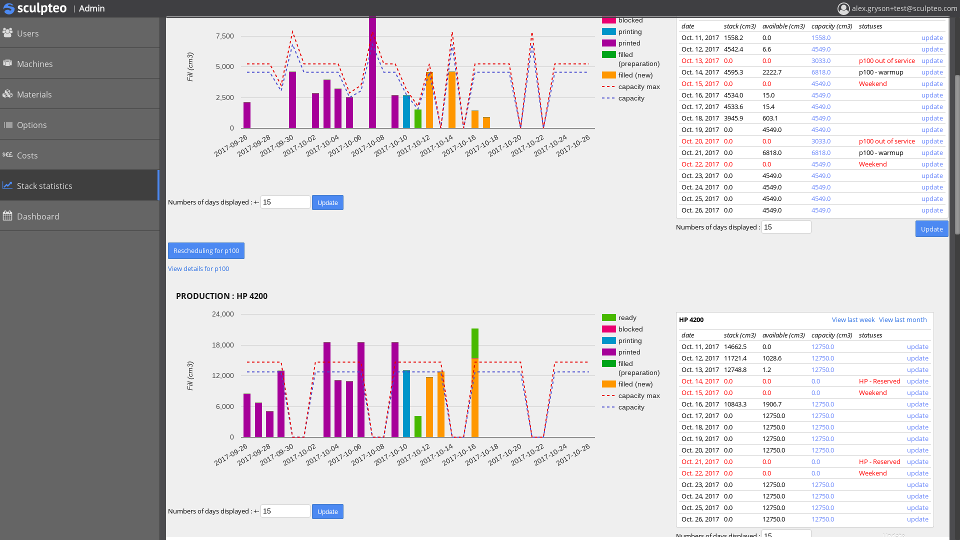Click the Dashboard calendar icon
The image size is (960, 540).
coord(7,216)
